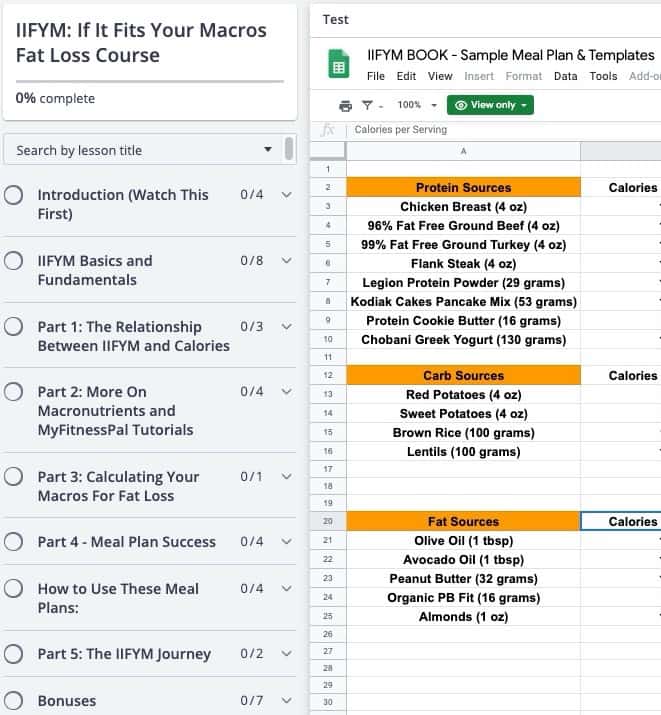Select the Peanut Butter (32 grams) cell
Viewport: 661px width, 715px height.
[464, 579]
